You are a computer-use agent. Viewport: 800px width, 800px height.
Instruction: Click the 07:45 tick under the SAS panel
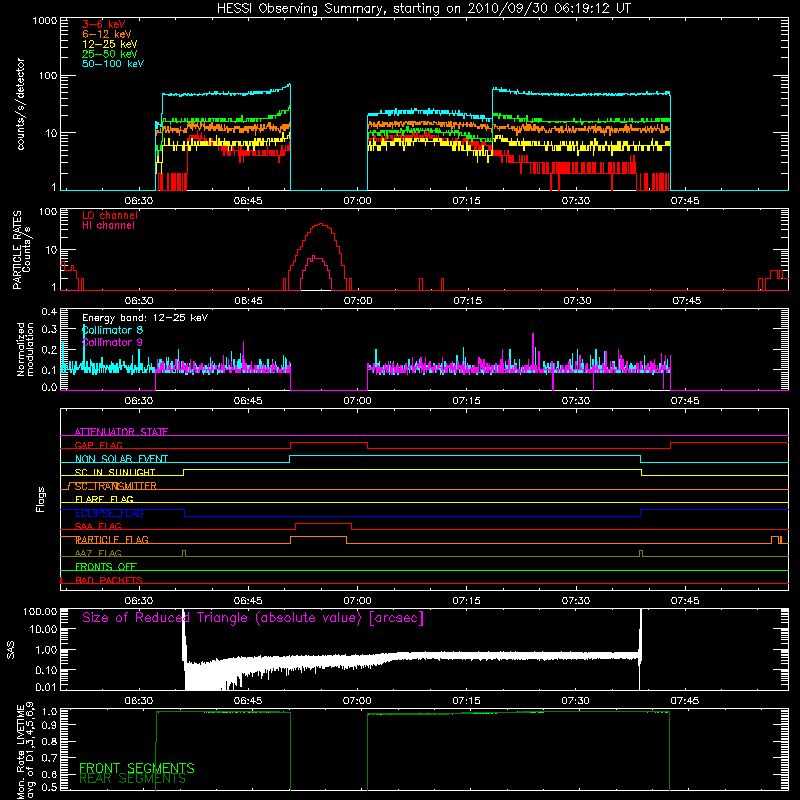click(685, 701)
